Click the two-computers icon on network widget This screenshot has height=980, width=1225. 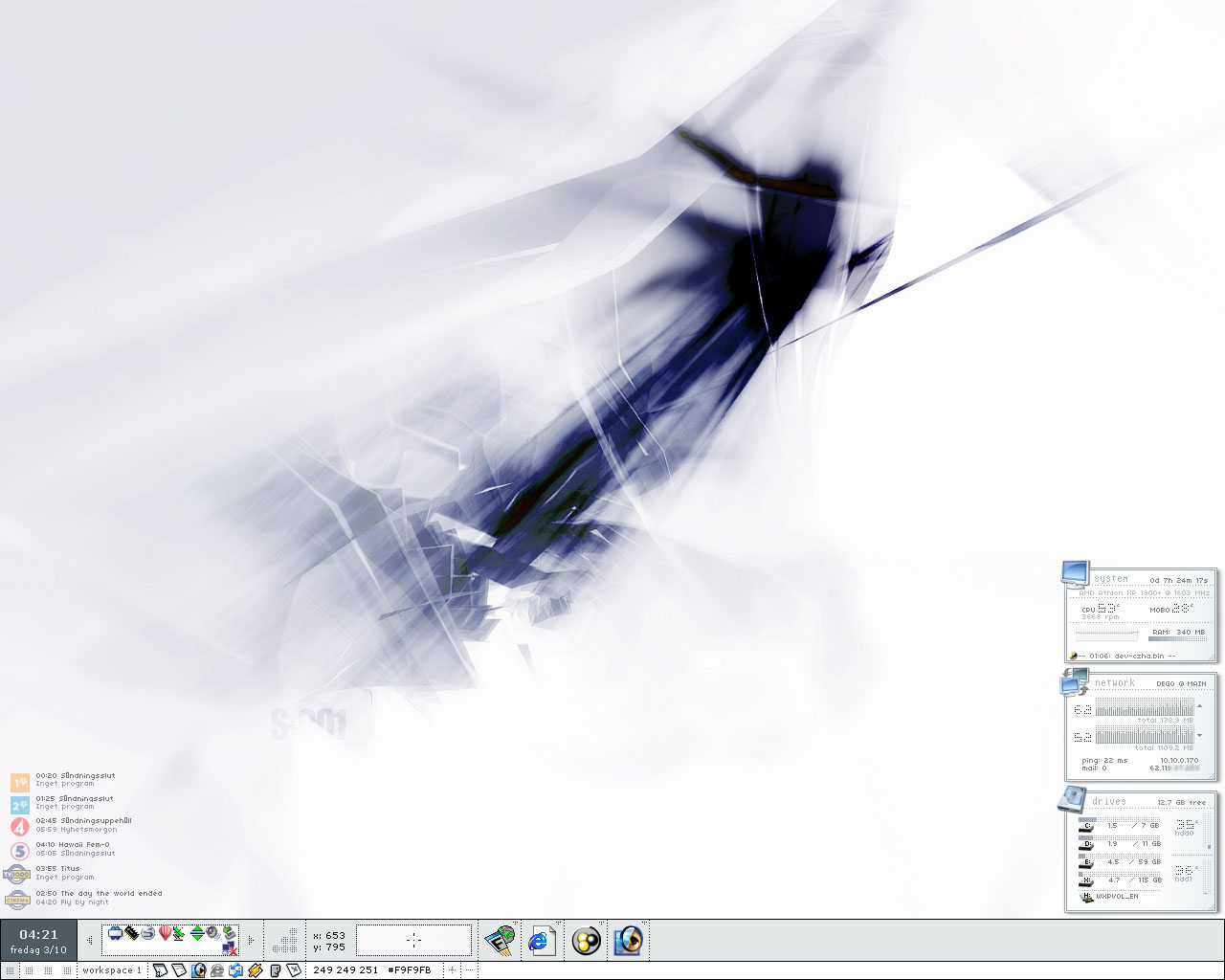pos(1075,682)
